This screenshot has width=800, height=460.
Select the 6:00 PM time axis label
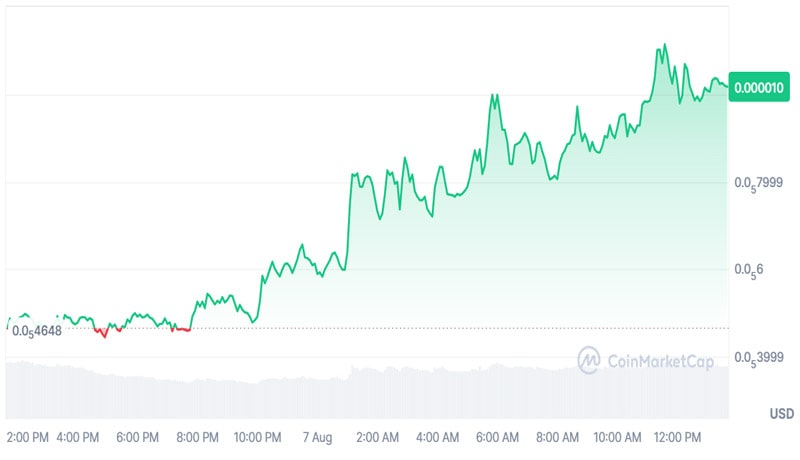pos(137,438)
